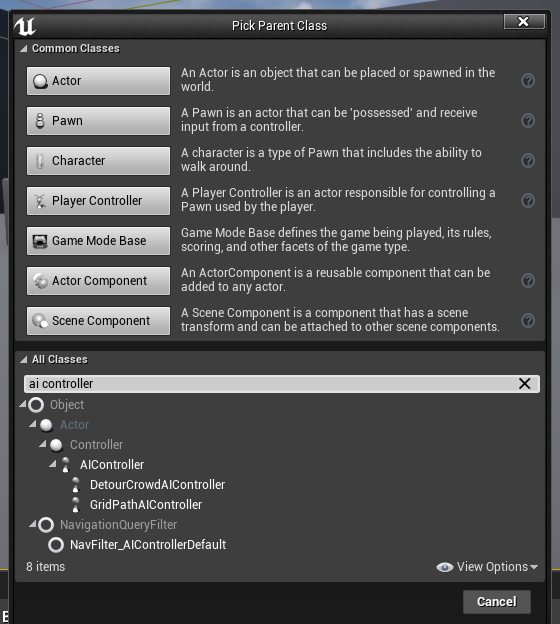Collapse the NavigationQueryFilter tree node

(33, 524)
